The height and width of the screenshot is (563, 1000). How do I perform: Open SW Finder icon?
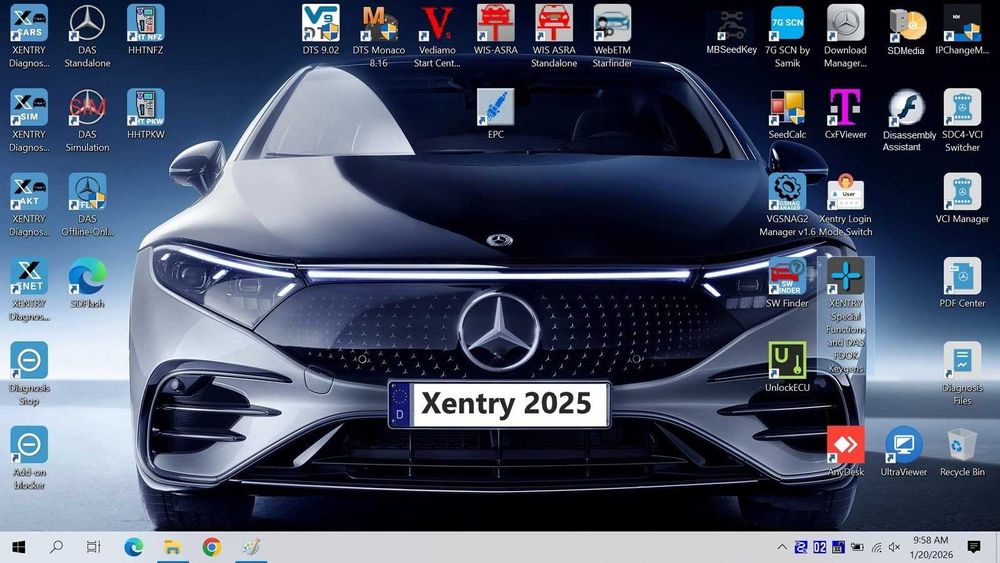tap(787, 276)
